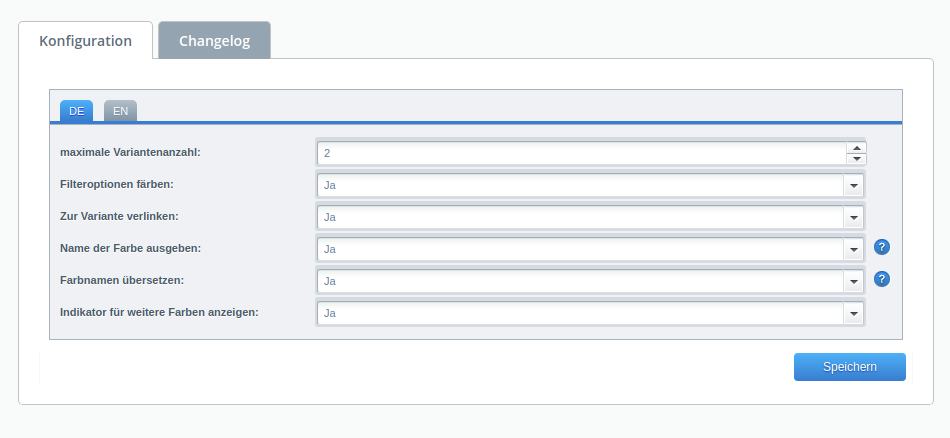The width and height of the screenshot is (950, 438).
Task: Expand the Zur Variante verlinken dropdown arrow
Action: pyautogui.click(x=854, y=217)
